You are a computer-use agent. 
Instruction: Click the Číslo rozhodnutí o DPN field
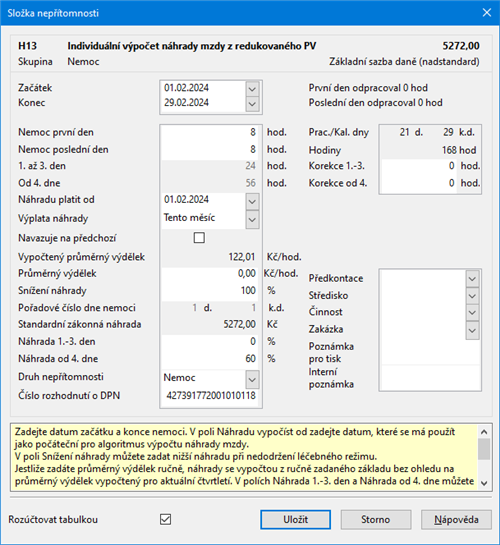coord(210,396)
